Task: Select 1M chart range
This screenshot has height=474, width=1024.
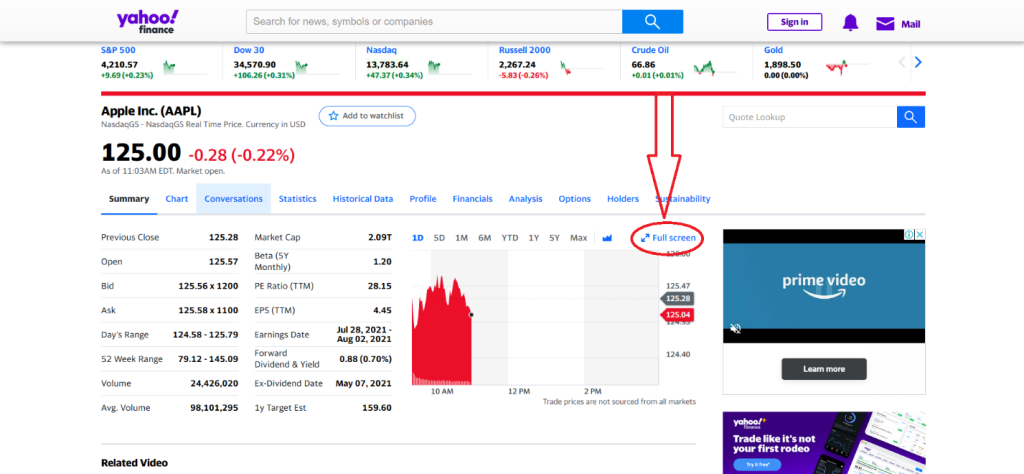Action: pos(462,238)
